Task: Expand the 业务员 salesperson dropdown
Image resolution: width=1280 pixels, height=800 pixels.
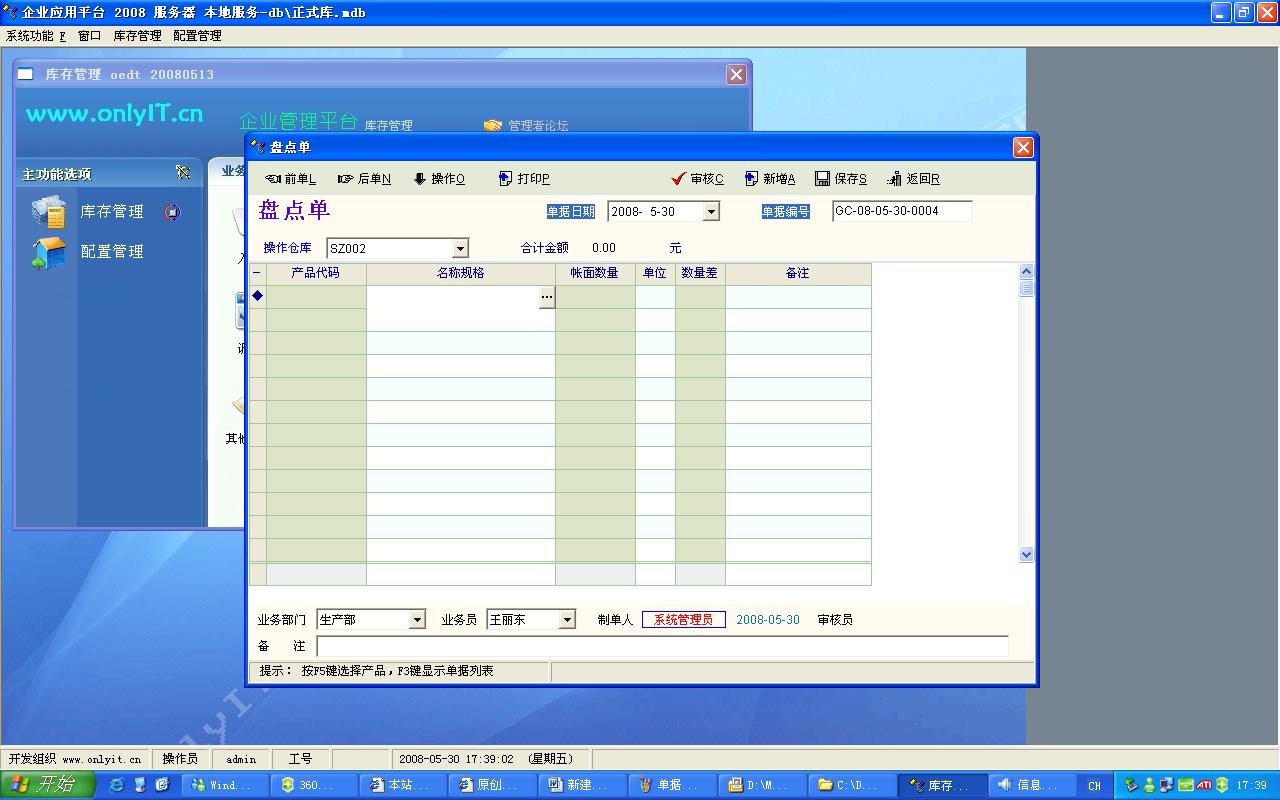Action: point(567,620)
